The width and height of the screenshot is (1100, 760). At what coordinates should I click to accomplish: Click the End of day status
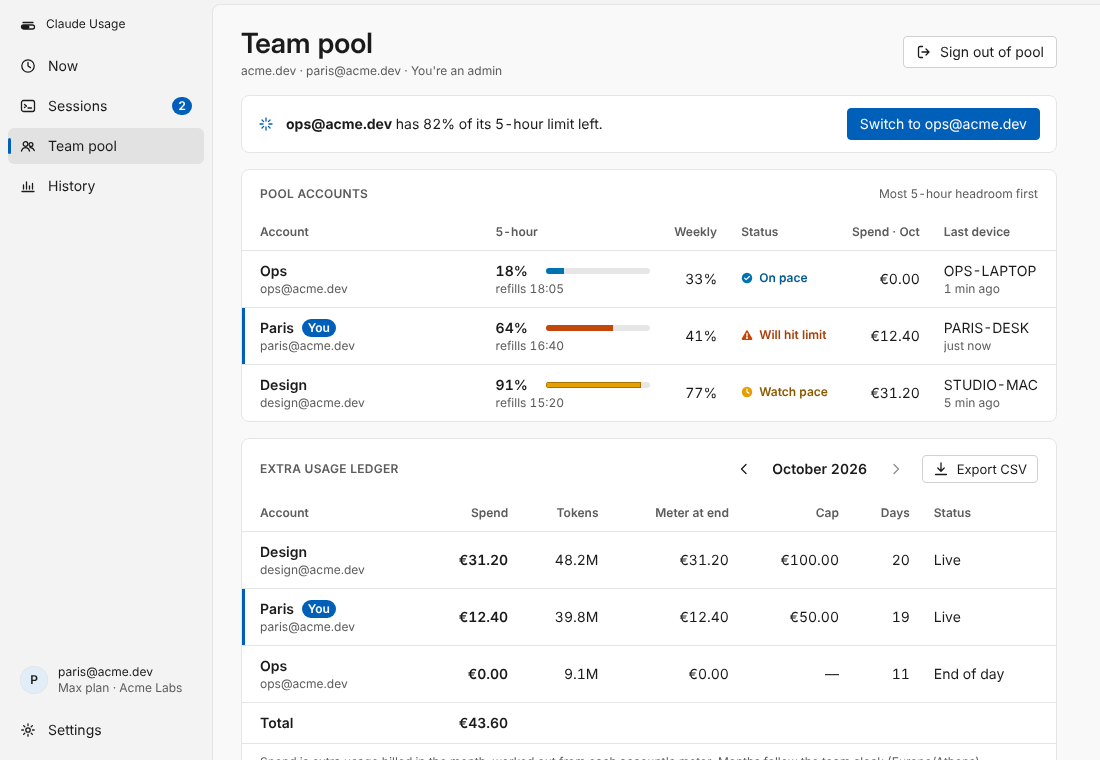969,674
